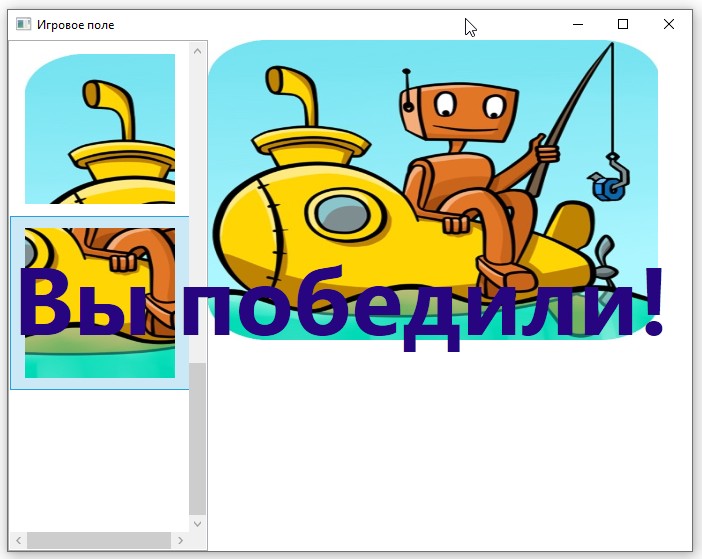The image size is (702, 559).
Task: Close the Игровое поле window
Action: coord(668,24)
